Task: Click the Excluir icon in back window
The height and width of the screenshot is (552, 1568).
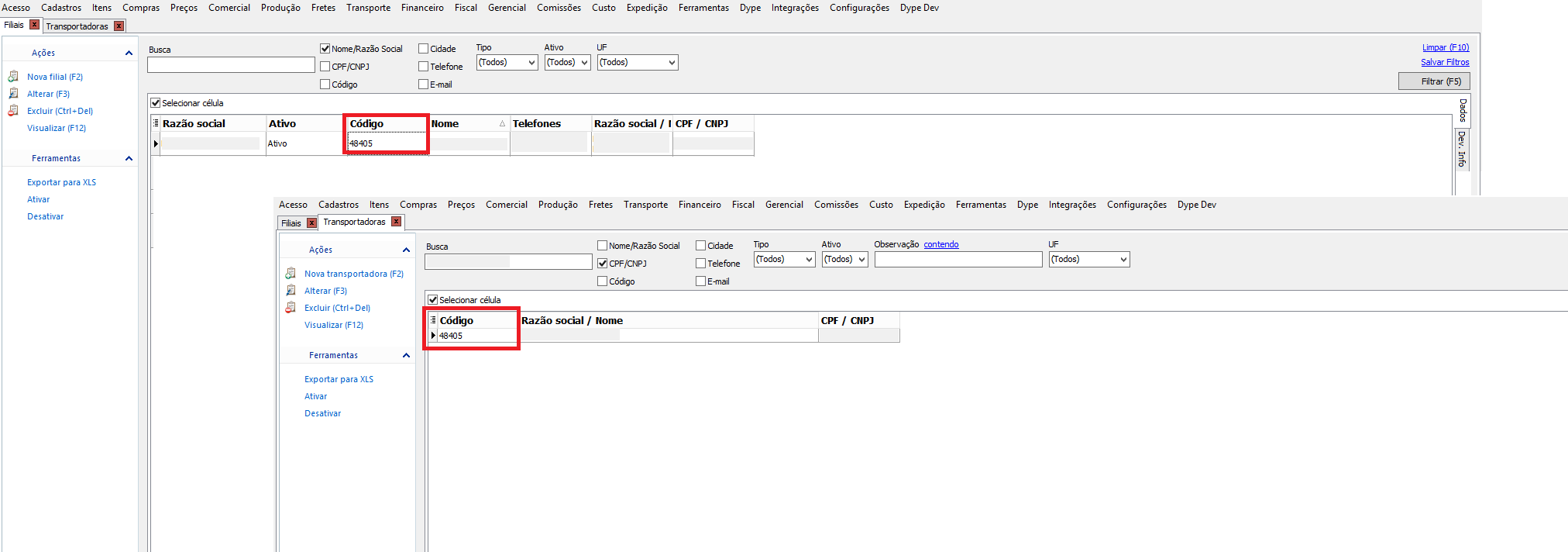Action: [x=13, y=111]
